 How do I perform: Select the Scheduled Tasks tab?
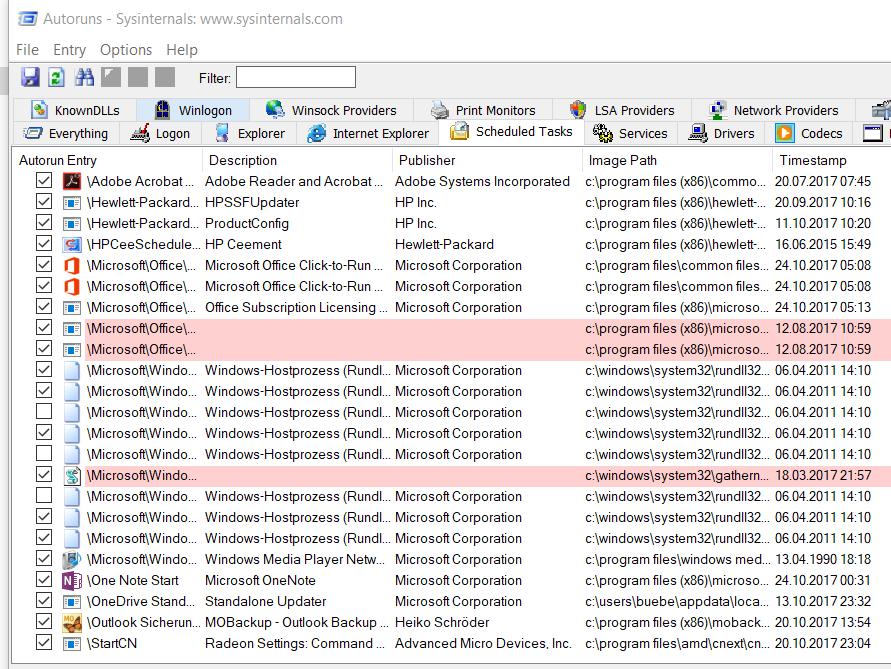511,131
